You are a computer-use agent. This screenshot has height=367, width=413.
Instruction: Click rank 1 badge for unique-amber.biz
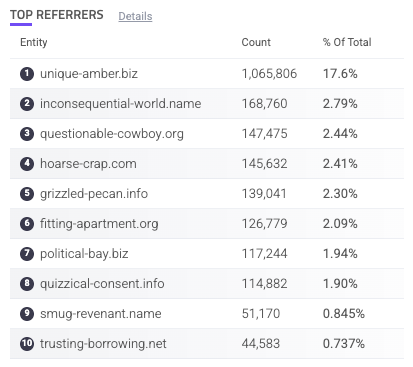[x=27, y=74]
